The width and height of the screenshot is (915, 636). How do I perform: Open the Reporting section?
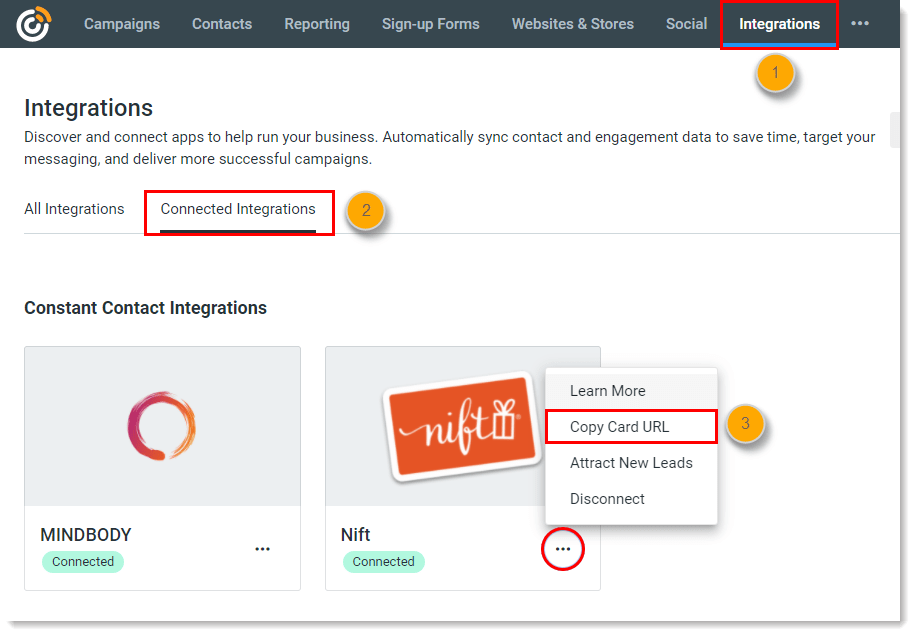[317, 24]
